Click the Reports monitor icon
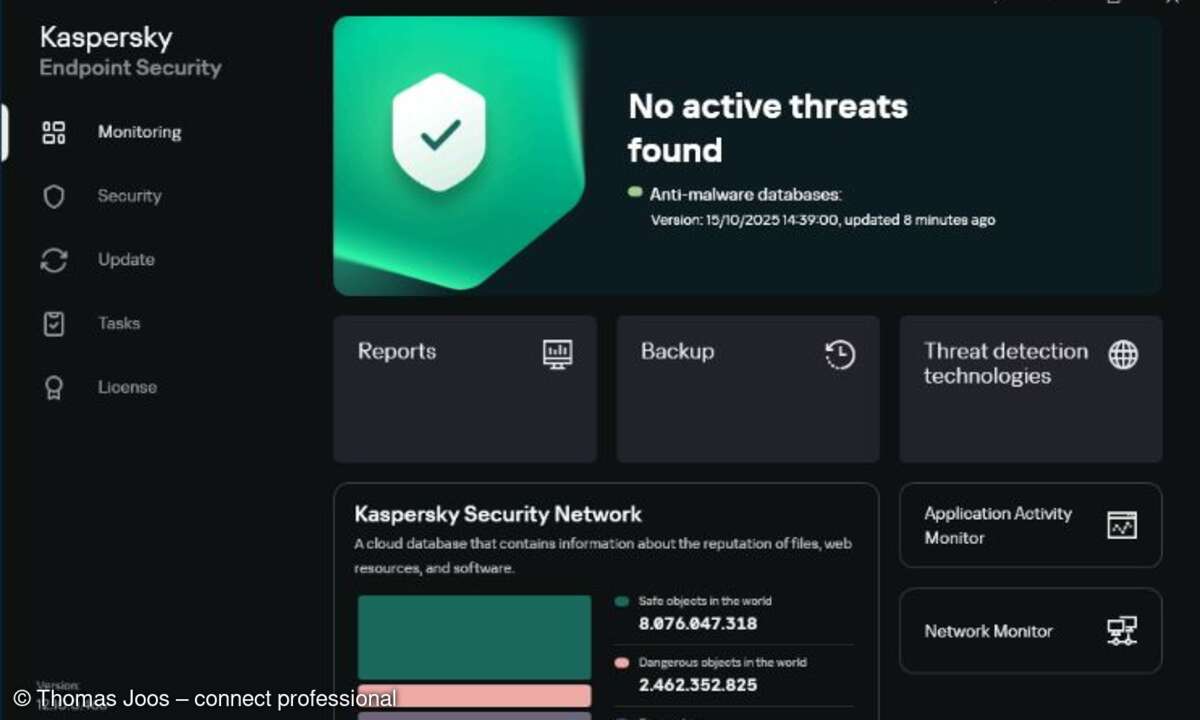The height and width of the screenshot is (720, 1200). [x=556, y=352]
